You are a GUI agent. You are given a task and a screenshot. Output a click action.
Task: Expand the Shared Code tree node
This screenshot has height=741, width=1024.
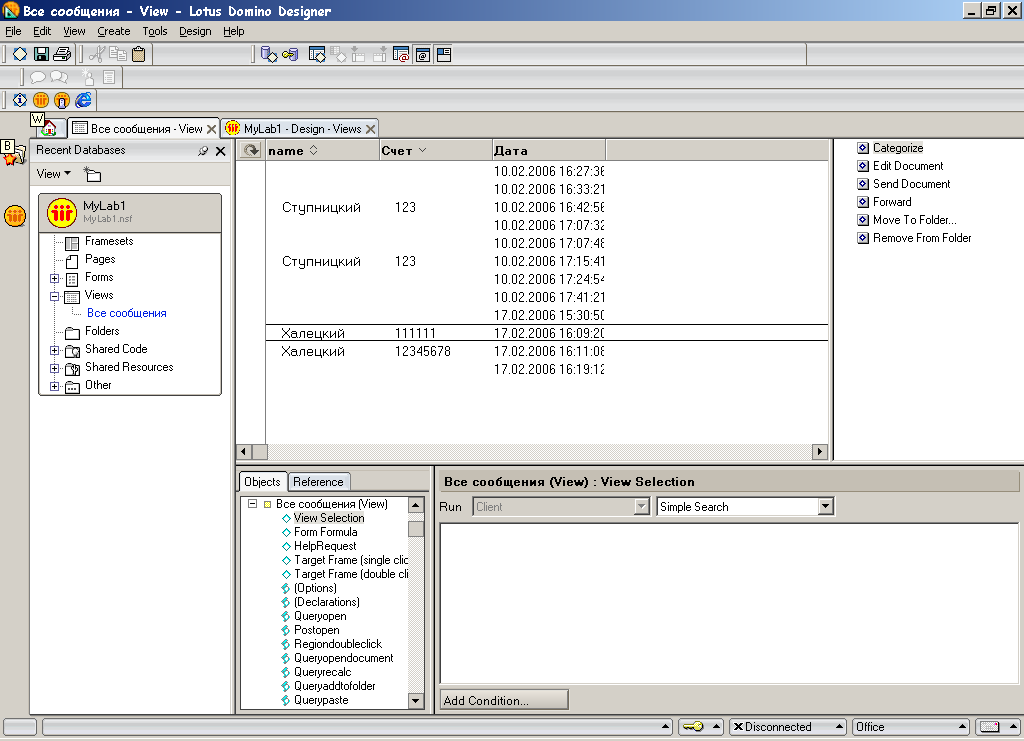click(x=55, y=350)
